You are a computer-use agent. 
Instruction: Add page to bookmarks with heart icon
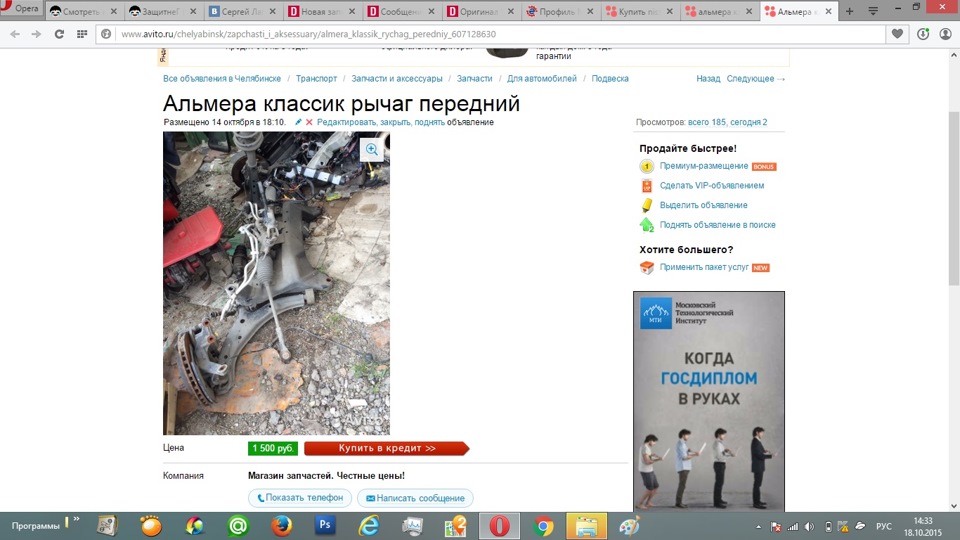coord(897,34)
